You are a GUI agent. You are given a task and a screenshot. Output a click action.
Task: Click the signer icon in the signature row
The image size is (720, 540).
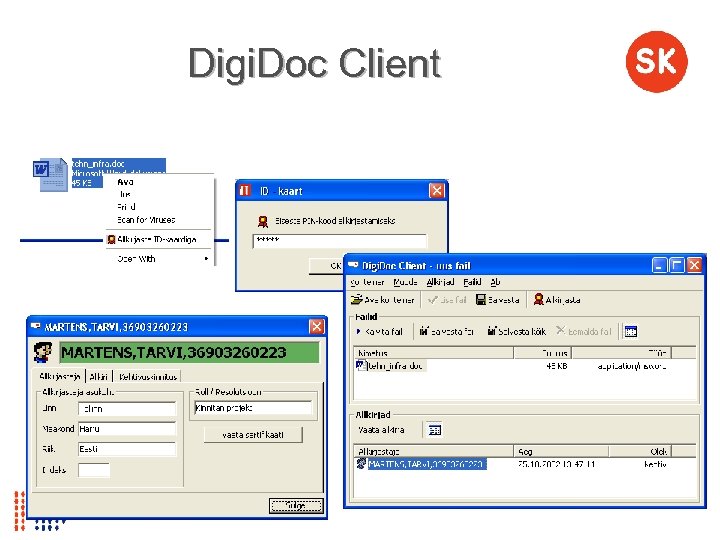pos(362,463)
